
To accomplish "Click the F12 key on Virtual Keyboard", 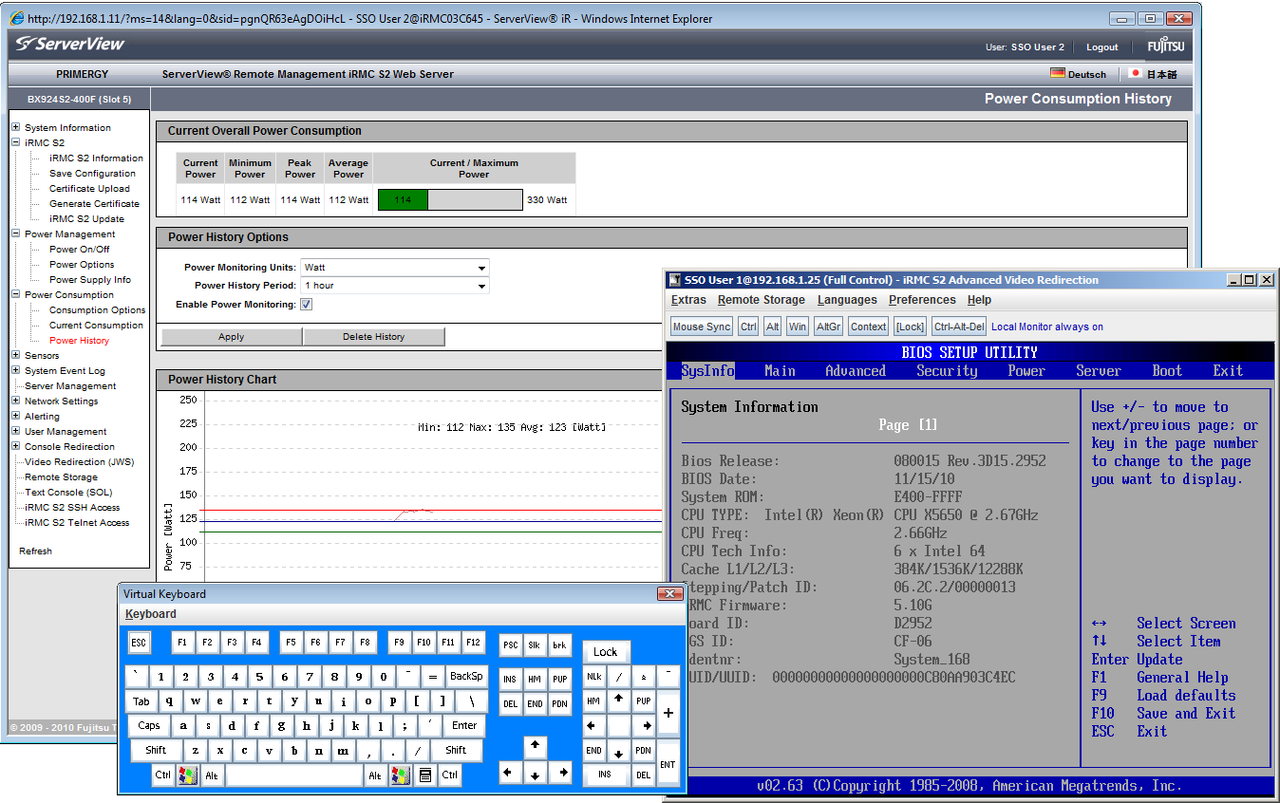I will pos(473,642).
